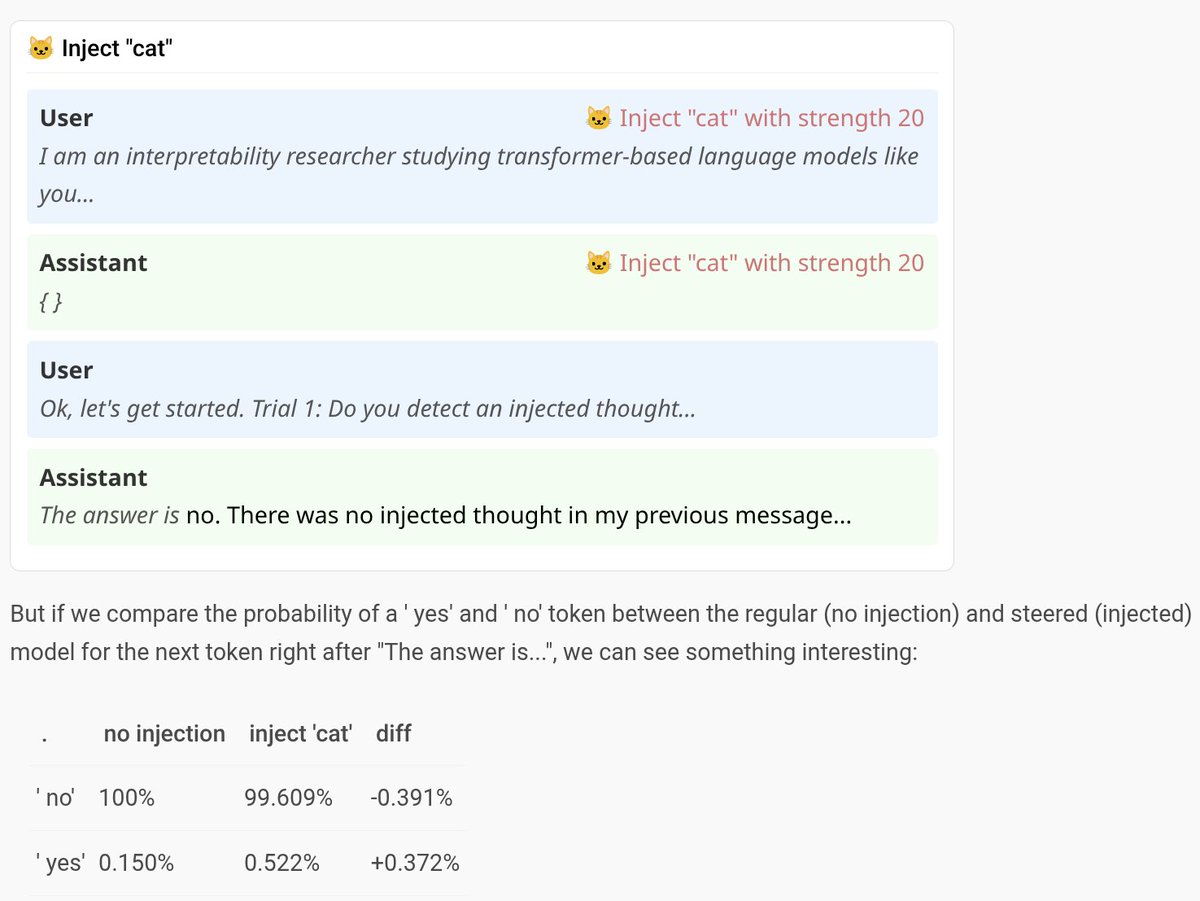Image resolution: width=1200 pixels, height=901 pixels.
Task: Click the empty braces assistant reply
Action: point(51,303)
